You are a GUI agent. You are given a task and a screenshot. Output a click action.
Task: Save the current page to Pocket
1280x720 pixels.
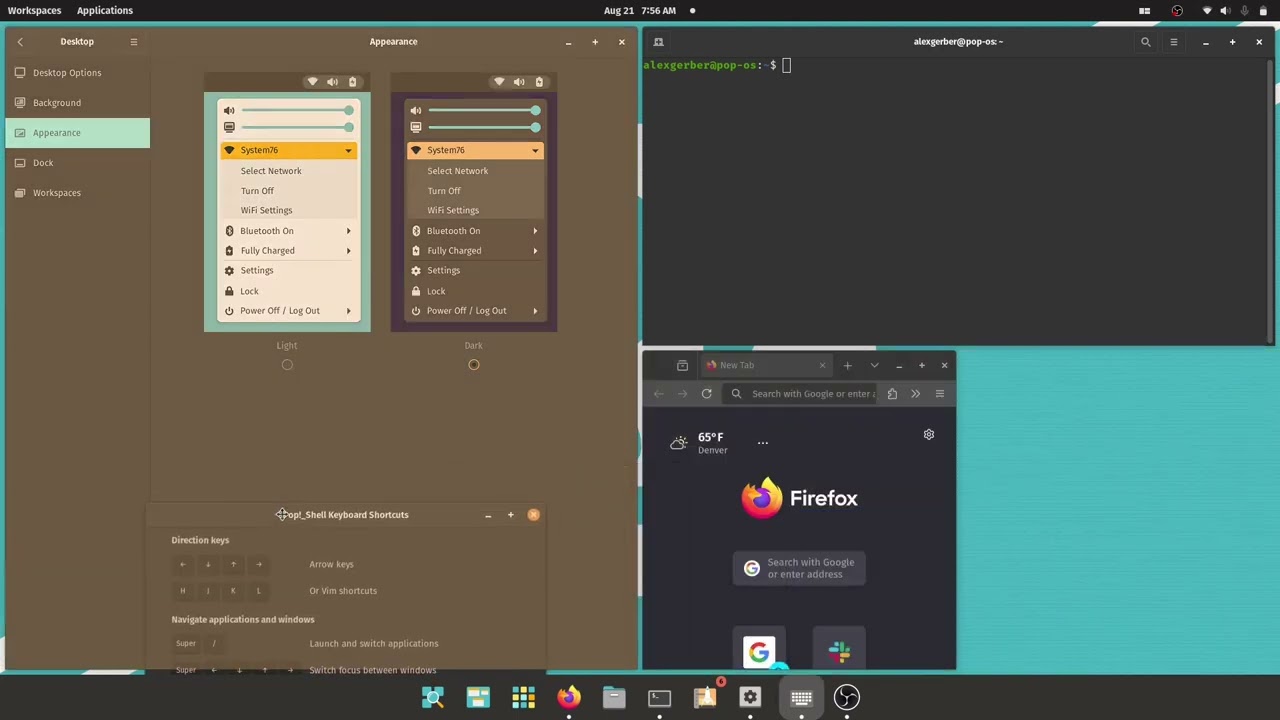click(x=891, y=393)
